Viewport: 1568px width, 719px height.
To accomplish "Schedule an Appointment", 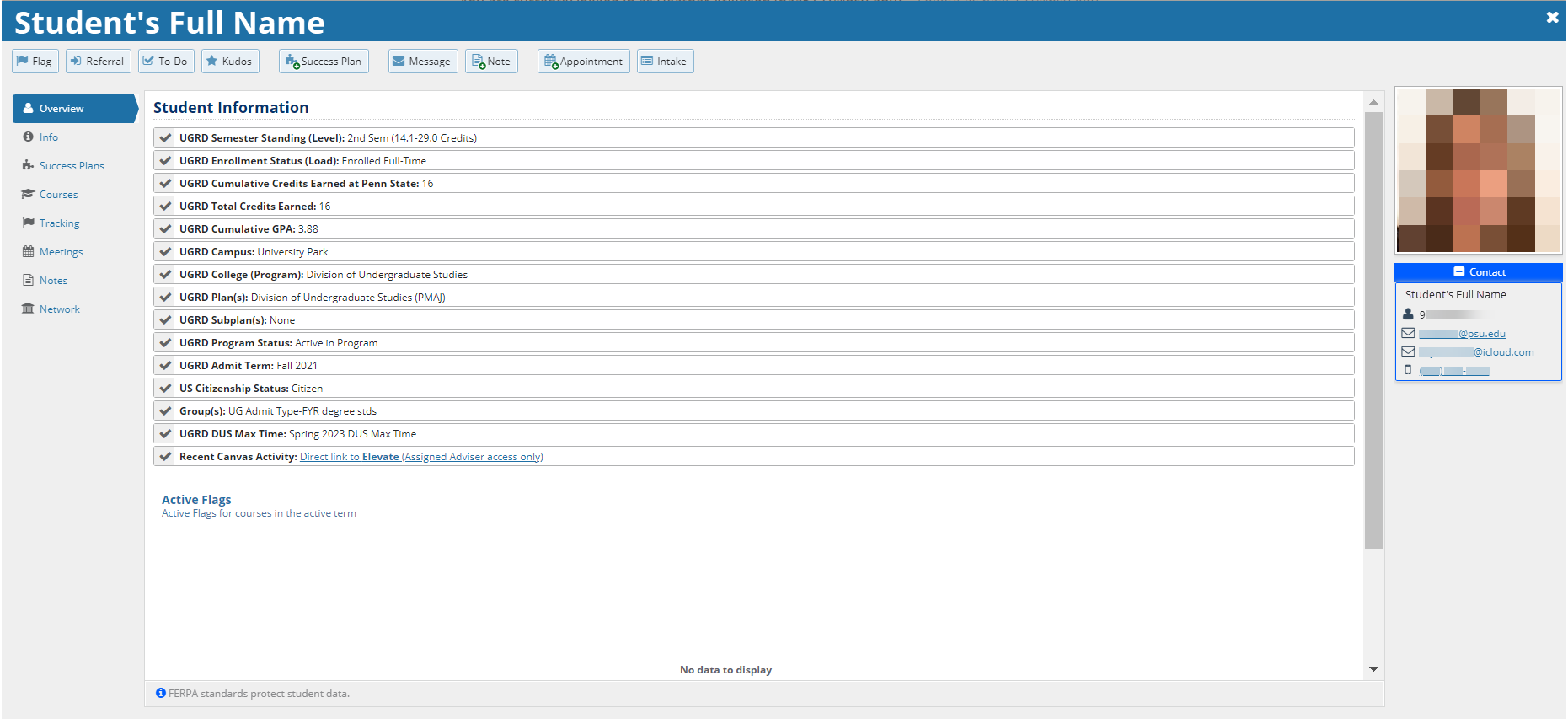I will point(583,62).
